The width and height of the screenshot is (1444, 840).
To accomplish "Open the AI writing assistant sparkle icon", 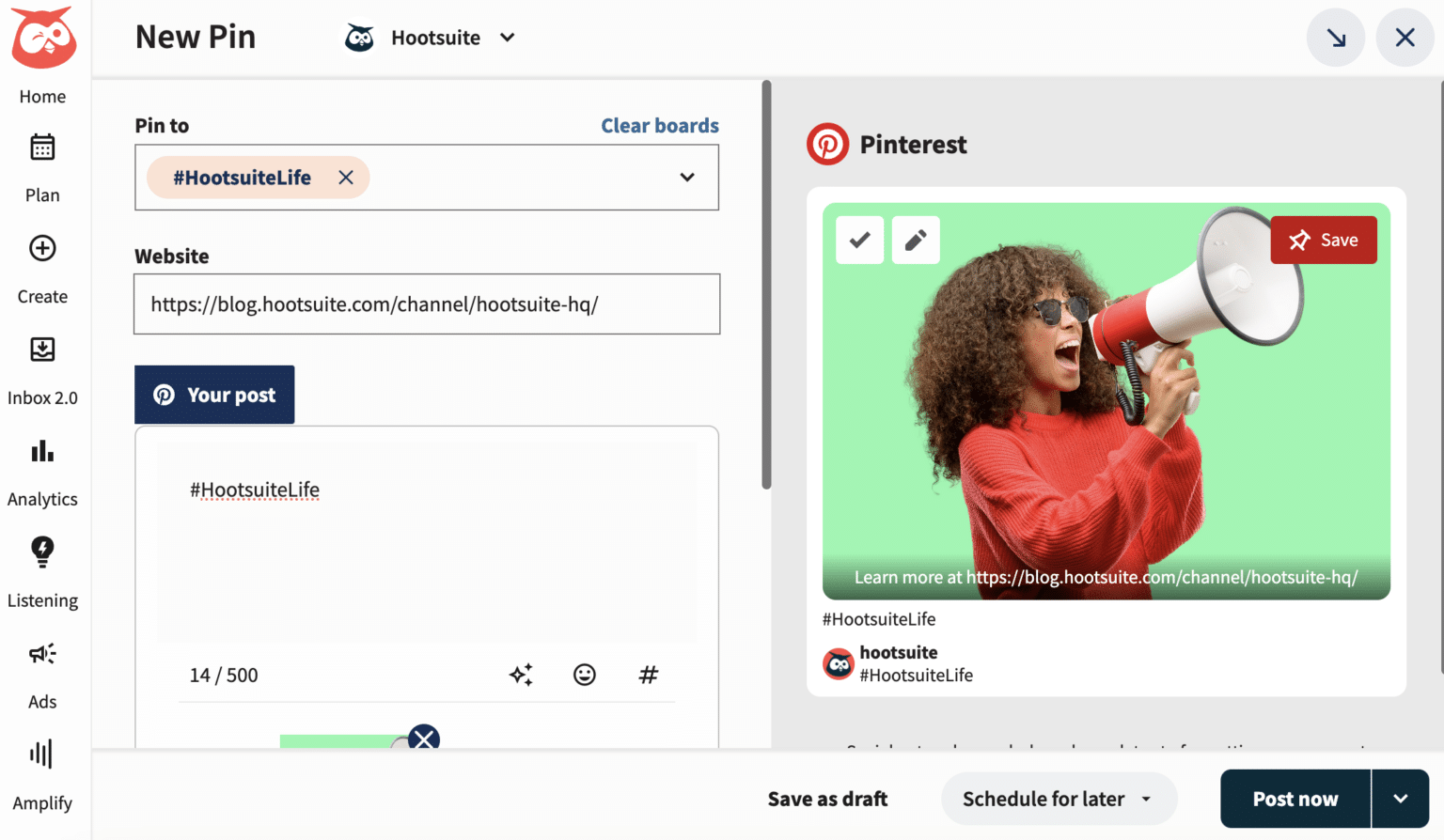I will click(x=522, y=675).
